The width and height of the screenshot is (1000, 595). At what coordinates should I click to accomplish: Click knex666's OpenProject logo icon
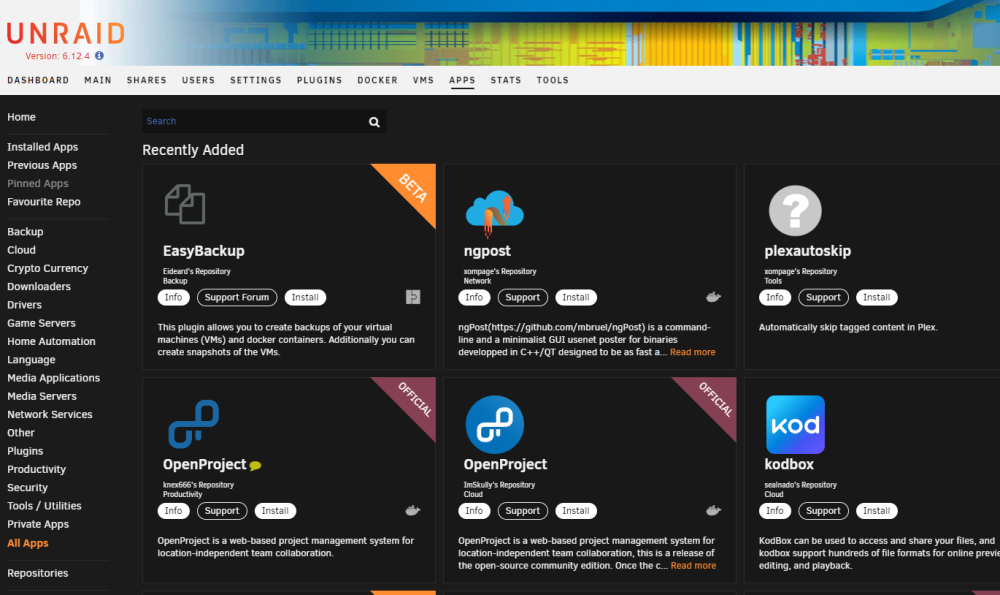193,423
